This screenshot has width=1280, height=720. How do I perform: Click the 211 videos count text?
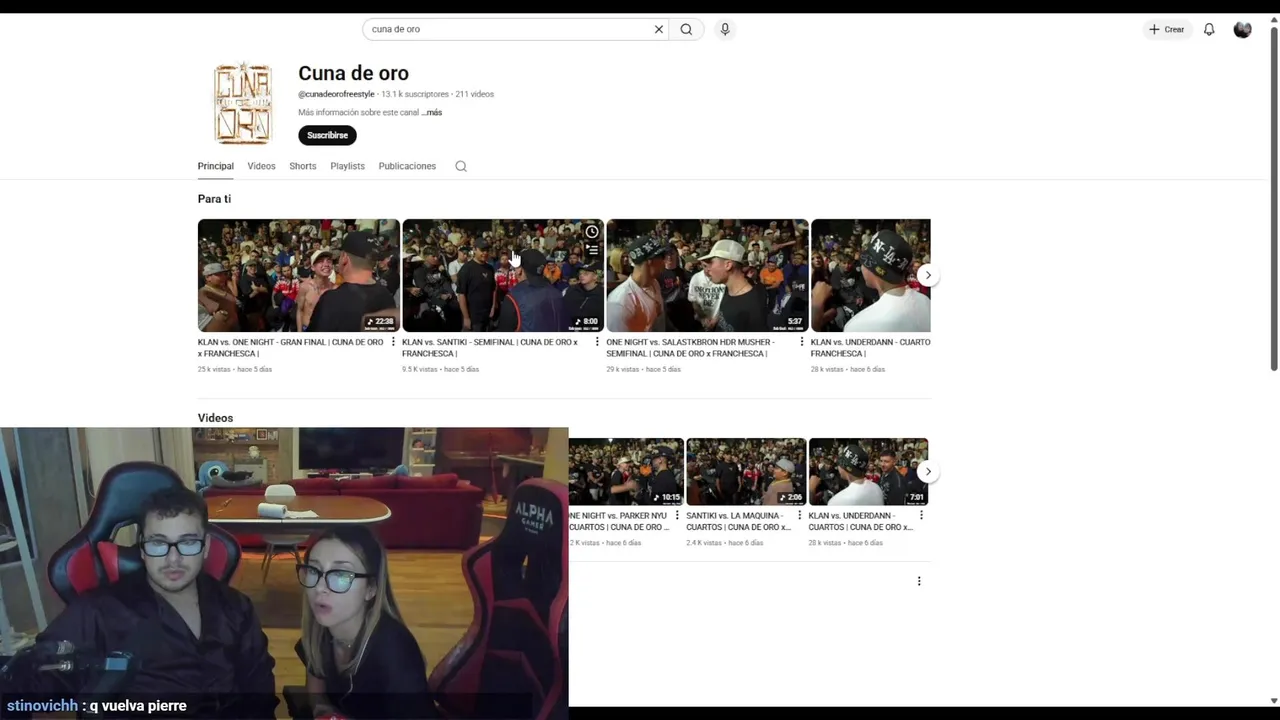pos(475,94)
